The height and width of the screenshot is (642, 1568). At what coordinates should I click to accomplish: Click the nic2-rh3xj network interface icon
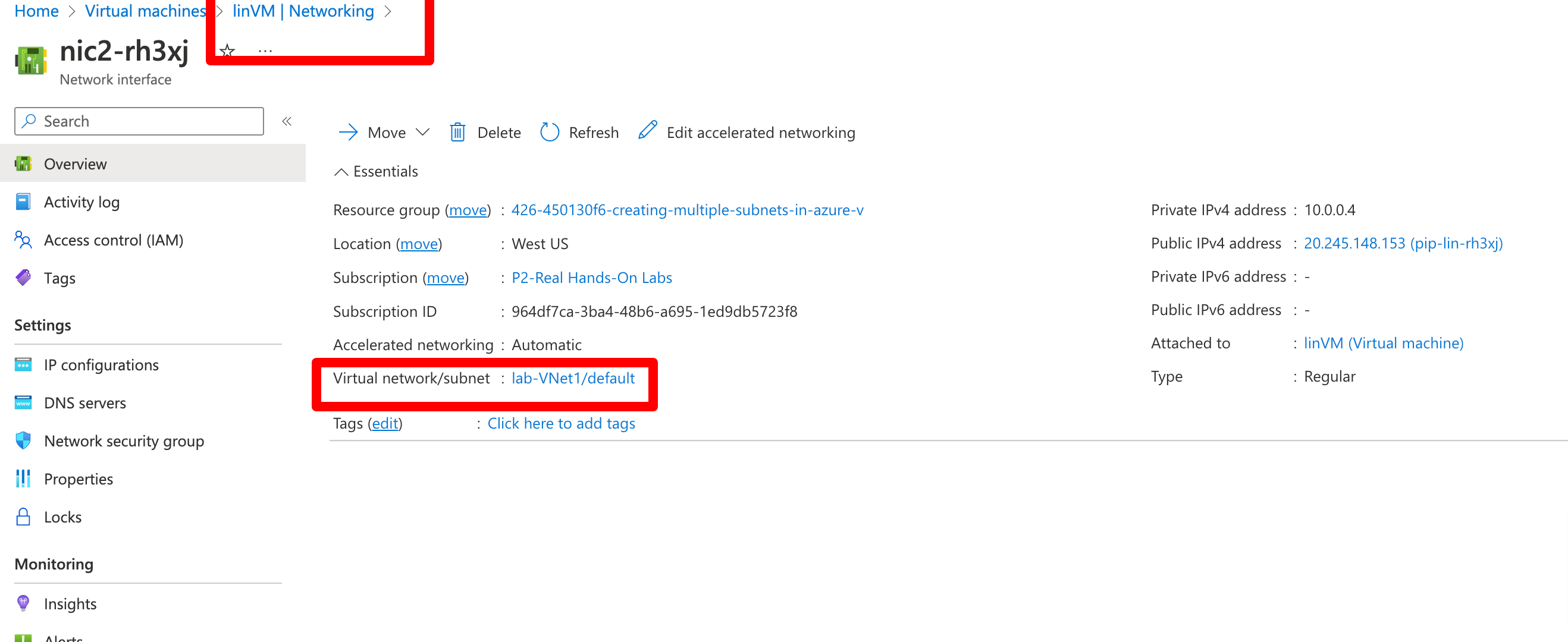[30, 60]
